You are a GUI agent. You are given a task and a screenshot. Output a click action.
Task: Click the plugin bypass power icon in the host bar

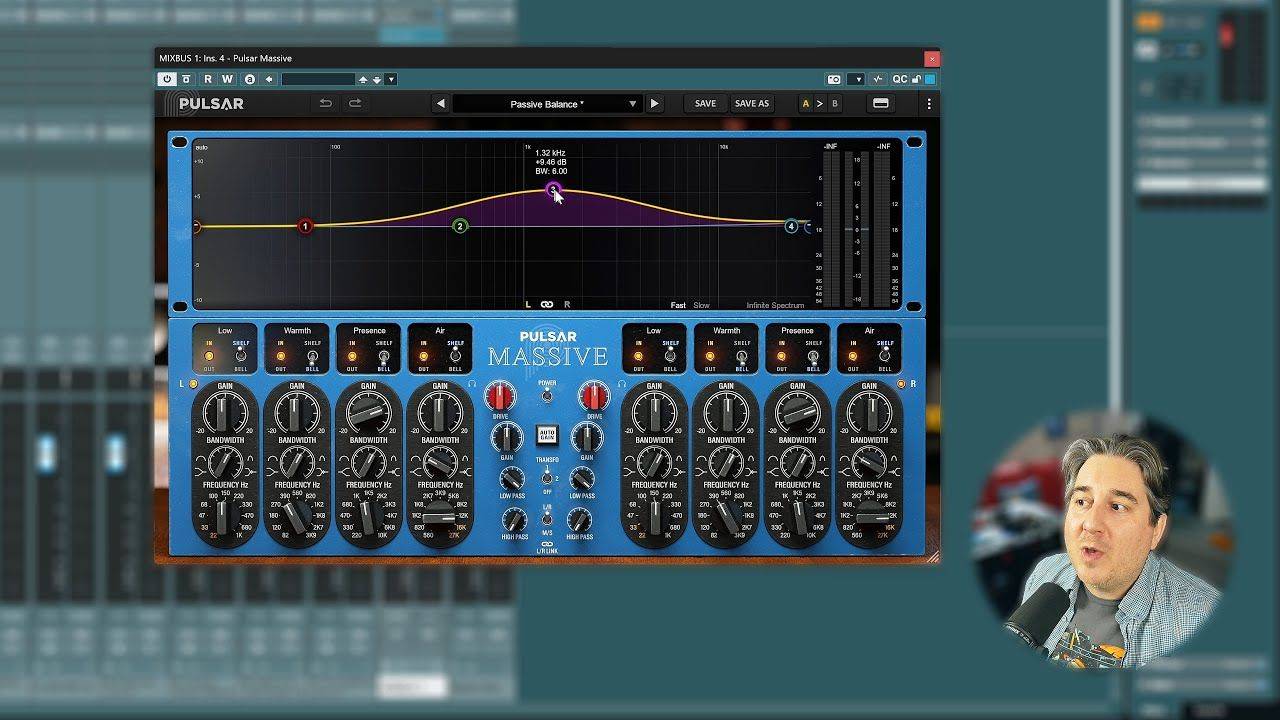pyautogui.click(x=166, y=79)
